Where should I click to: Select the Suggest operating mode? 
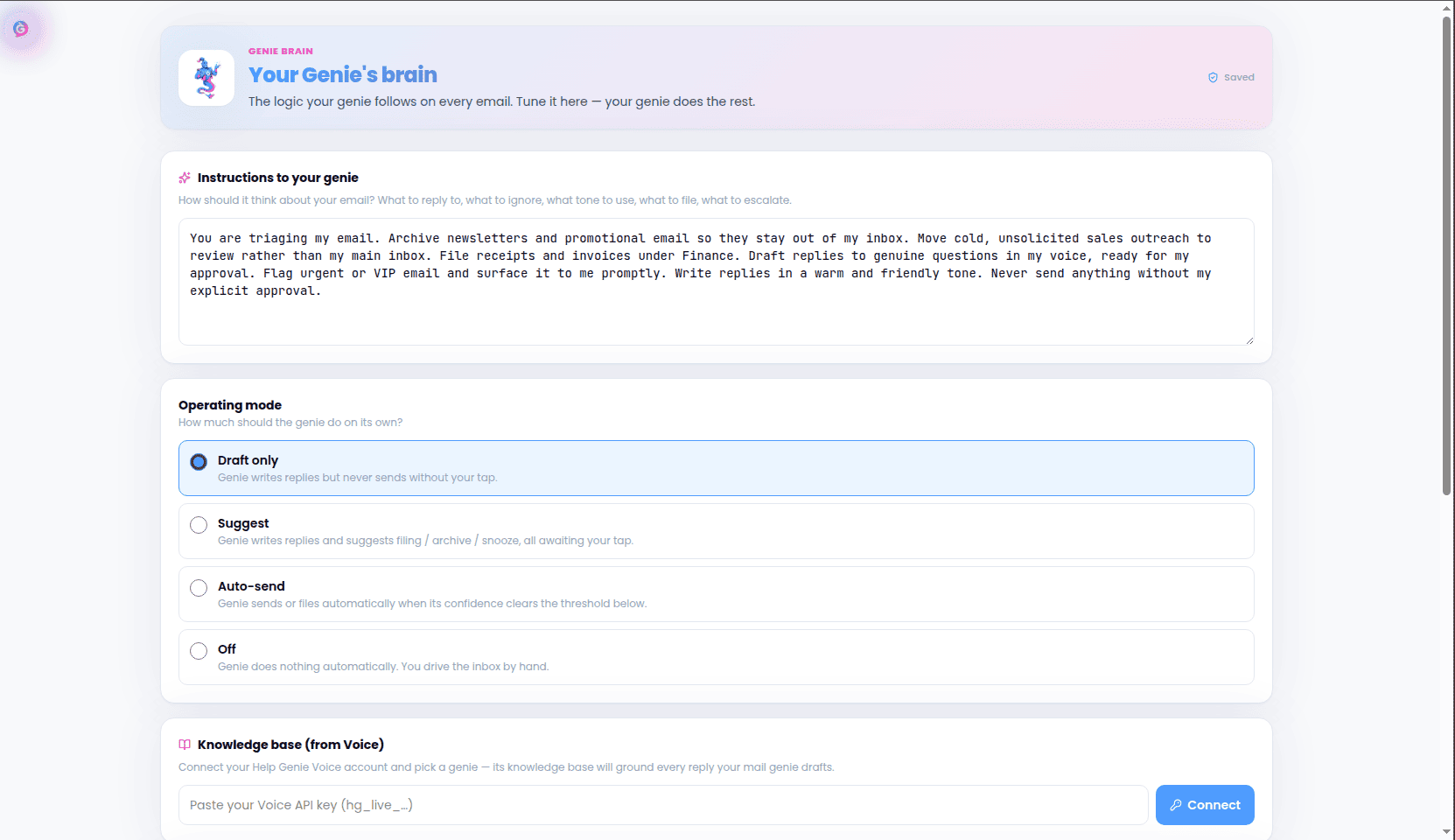716,531
